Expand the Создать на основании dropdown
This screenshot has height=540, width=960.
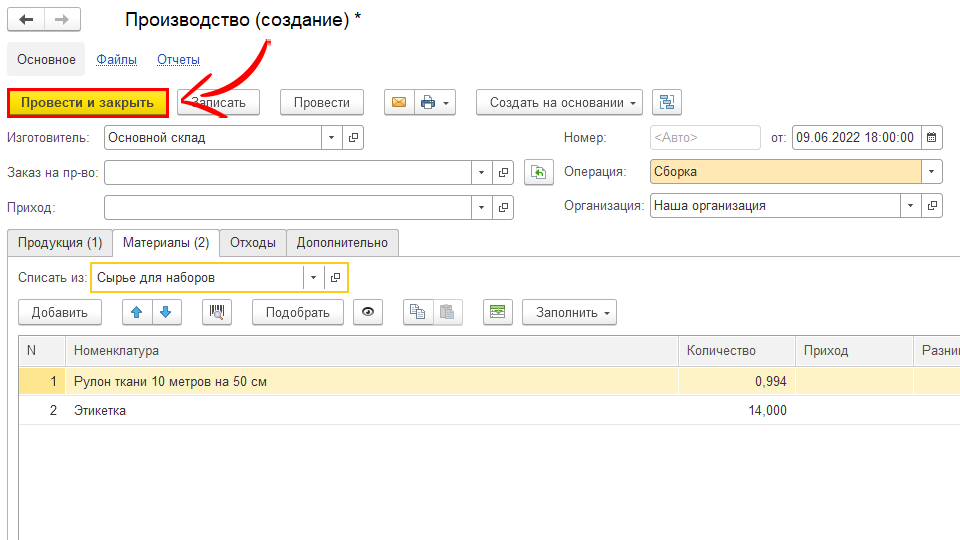click(560, 102)
